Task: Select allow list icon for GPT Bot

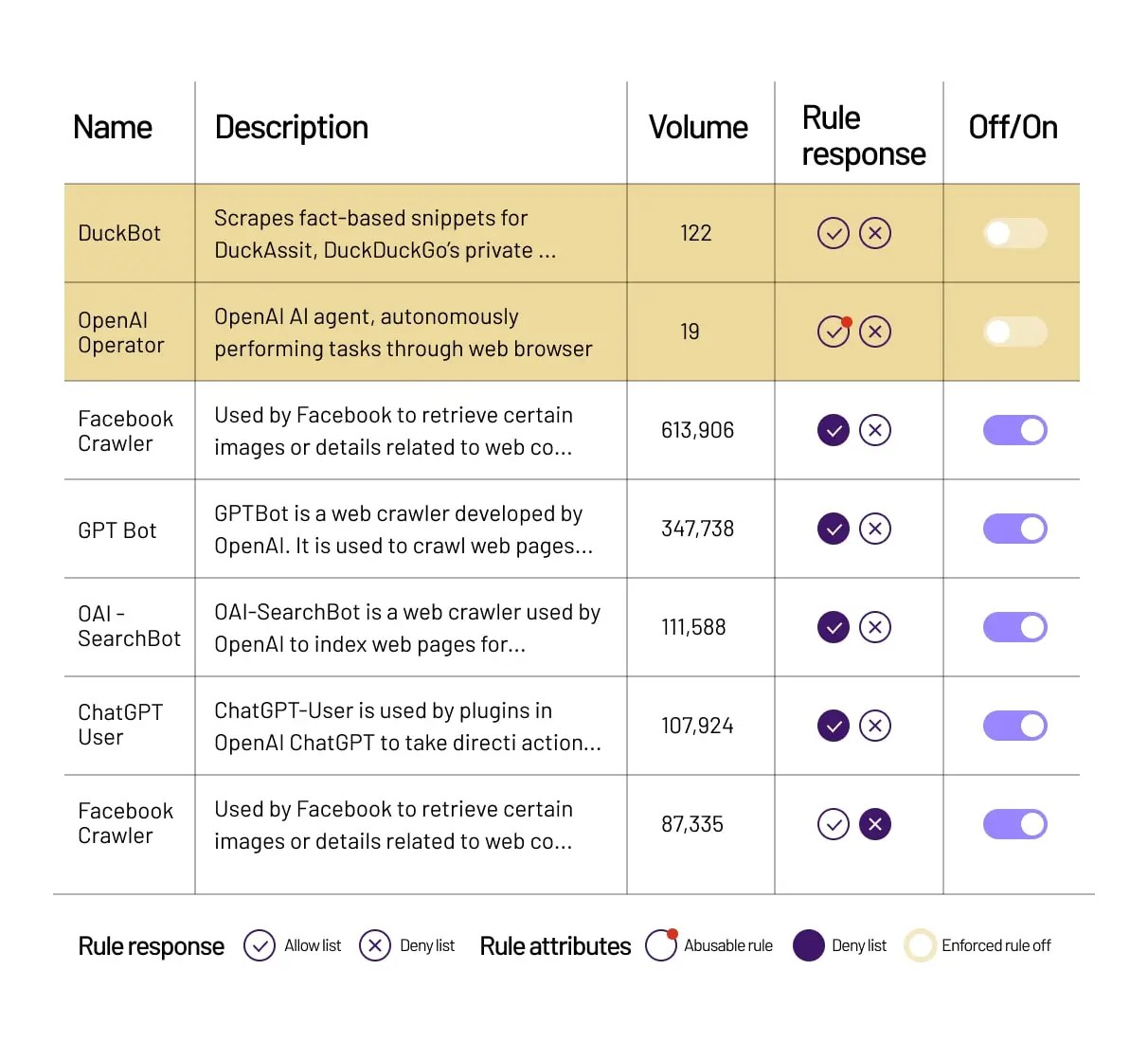Action: [834, 529]
